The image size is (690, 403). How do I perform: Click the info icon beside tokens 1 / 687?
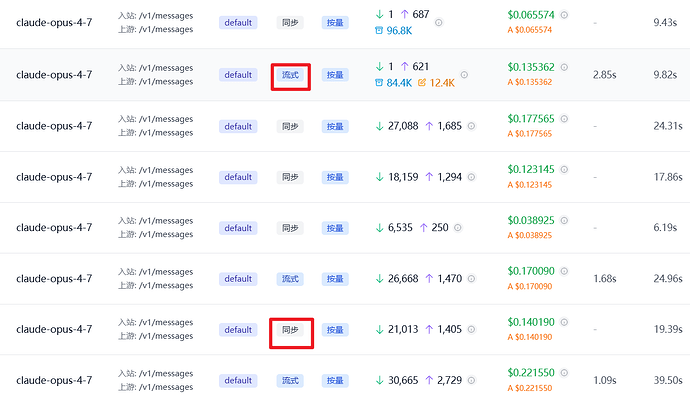[x=439, y=22]
